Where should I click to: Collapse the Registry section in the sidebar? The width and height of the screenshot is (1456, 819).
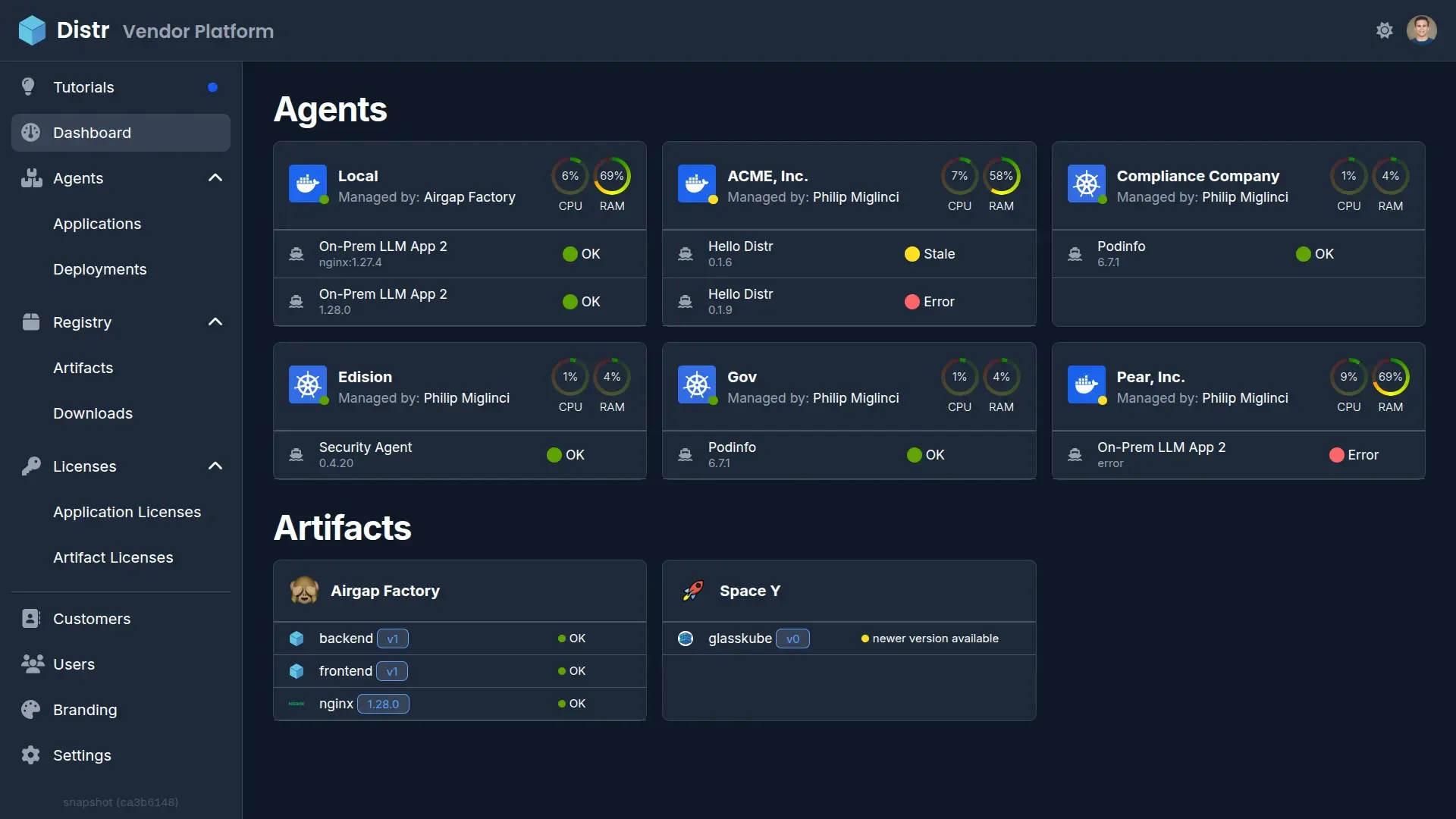[215, 321]
